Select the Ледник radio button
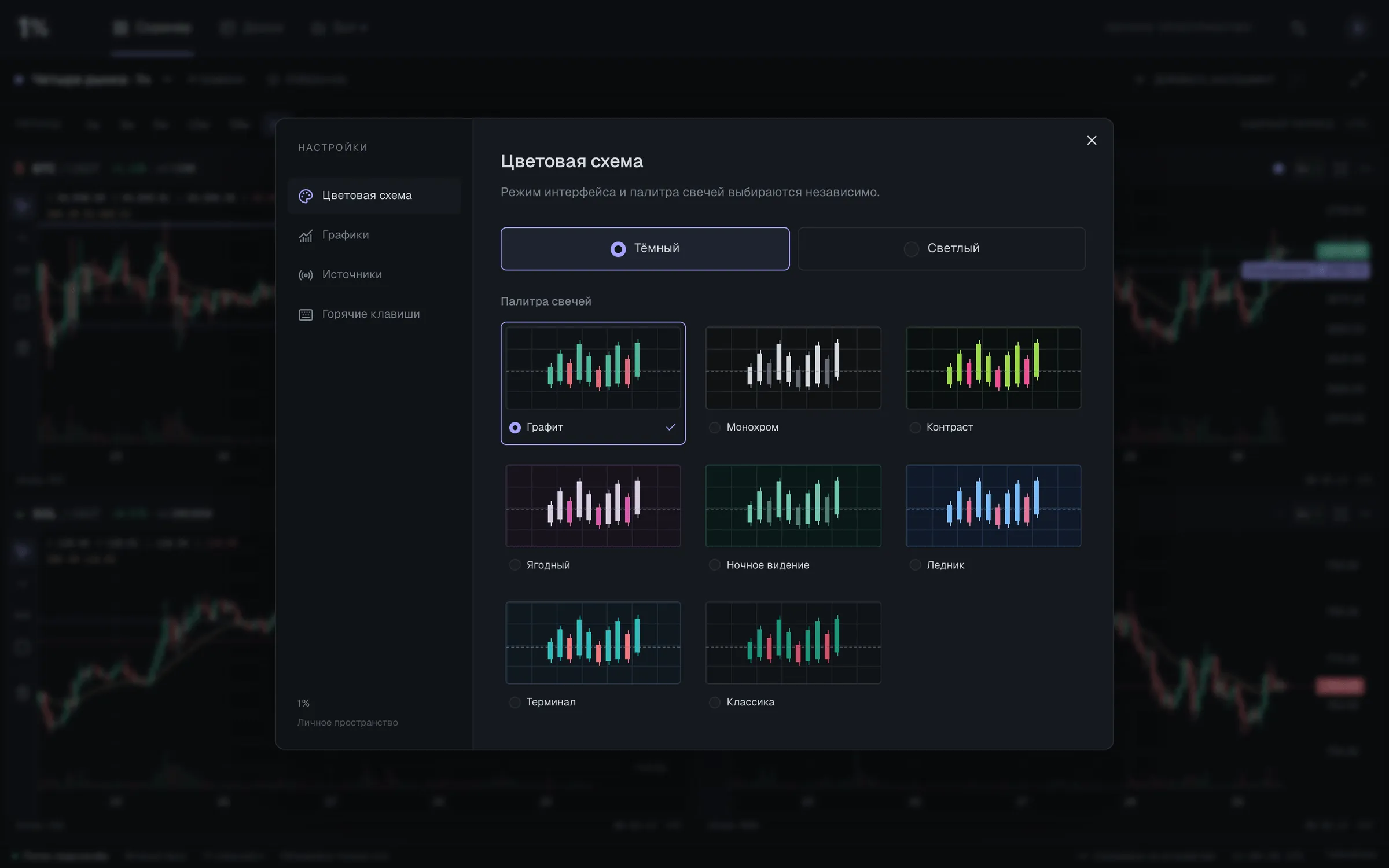This screenshot has width=1389, height=868. 915,565
